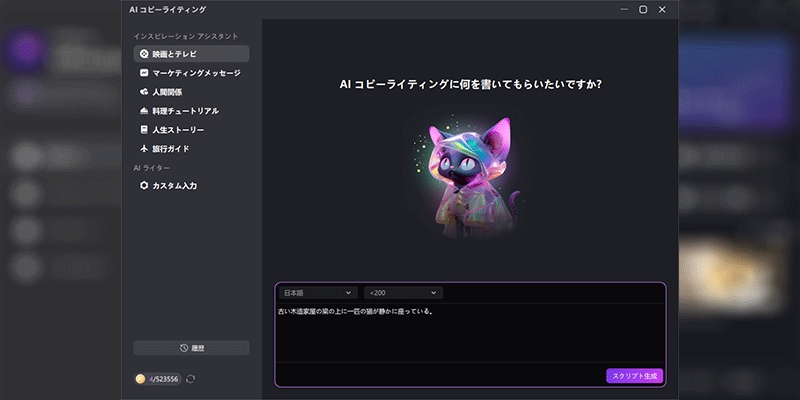Click the dish icon beside 料理チュートリアル
The image size is (800, 400).
point(144,111)
